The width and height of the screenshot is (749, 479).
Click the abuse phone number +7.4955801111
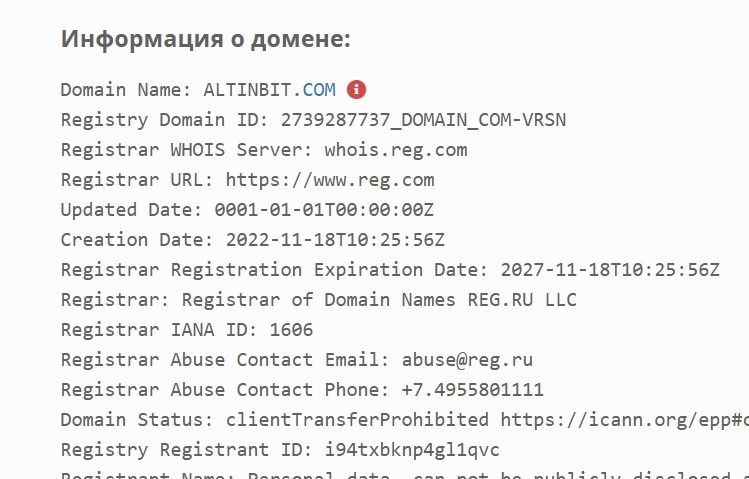473,390
